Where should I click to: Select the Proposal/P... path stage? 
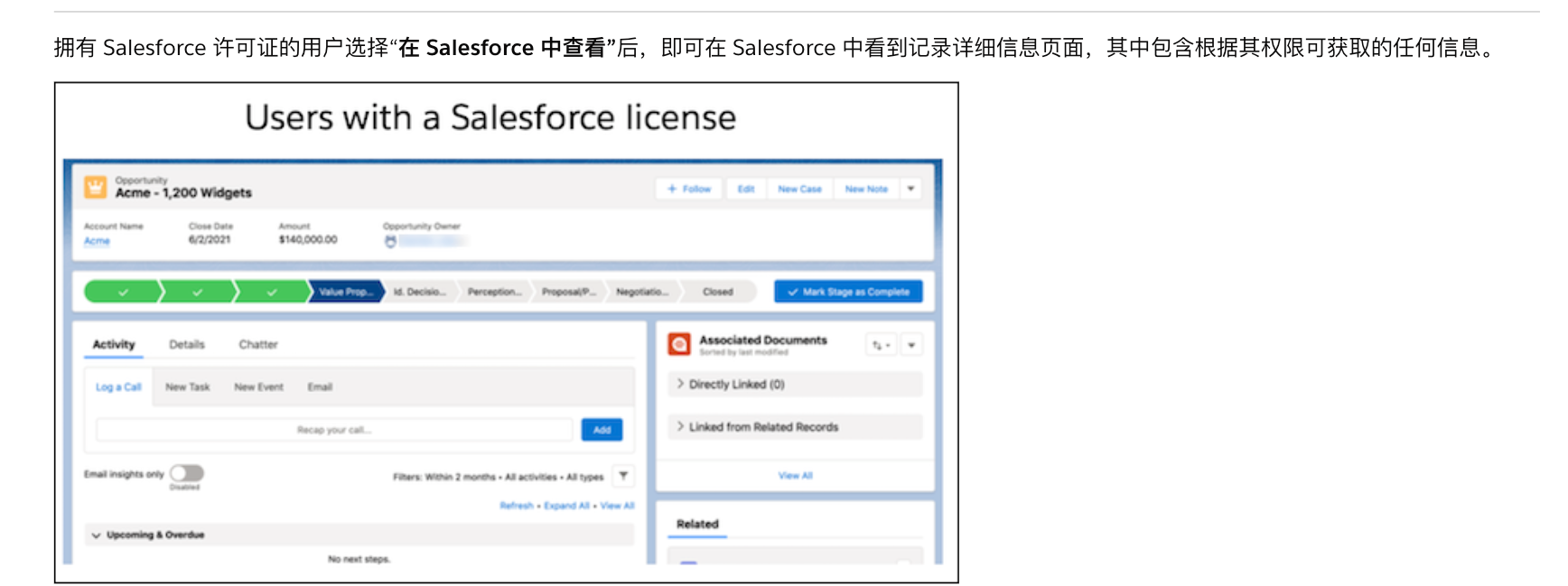(x=568, y=292)
